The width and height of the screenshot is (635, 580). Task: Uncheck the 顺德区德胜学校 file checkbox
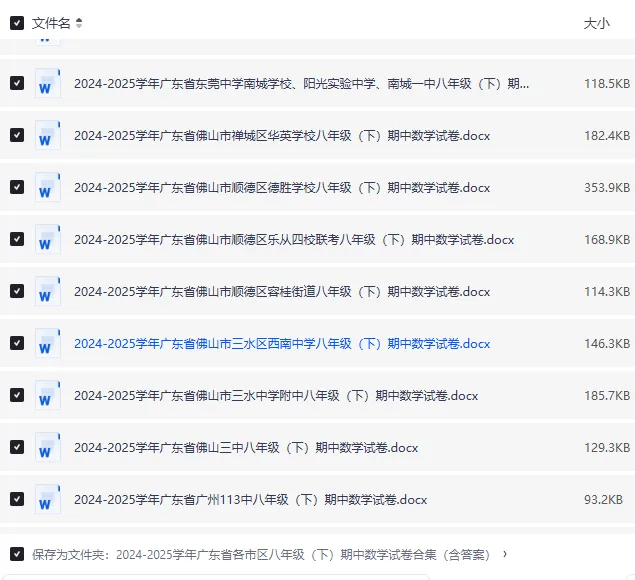(x=17, y=187)
